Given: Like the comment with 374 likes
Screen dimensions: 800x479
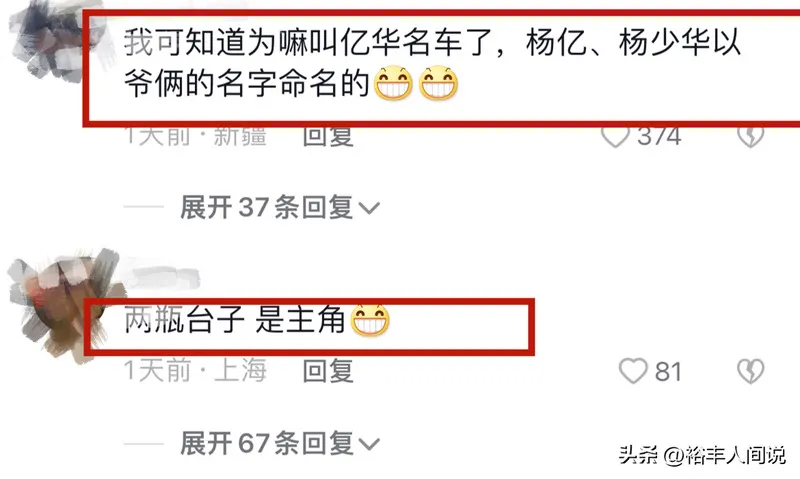Looking at the screenshot, I should tap(615, 136).
